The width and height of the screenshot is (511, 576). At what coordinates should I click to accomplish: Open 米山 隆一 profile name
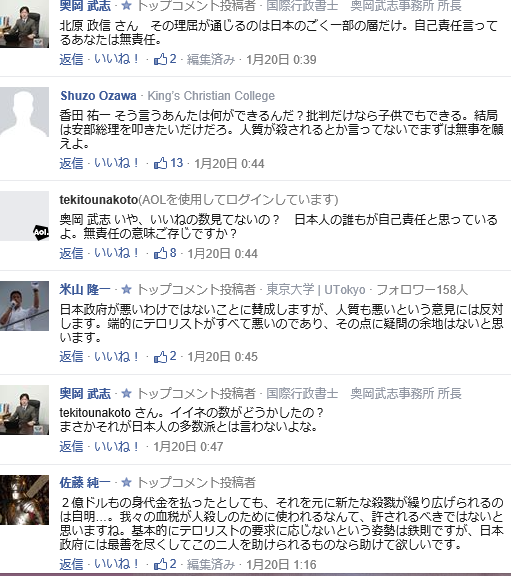point(85,289)
